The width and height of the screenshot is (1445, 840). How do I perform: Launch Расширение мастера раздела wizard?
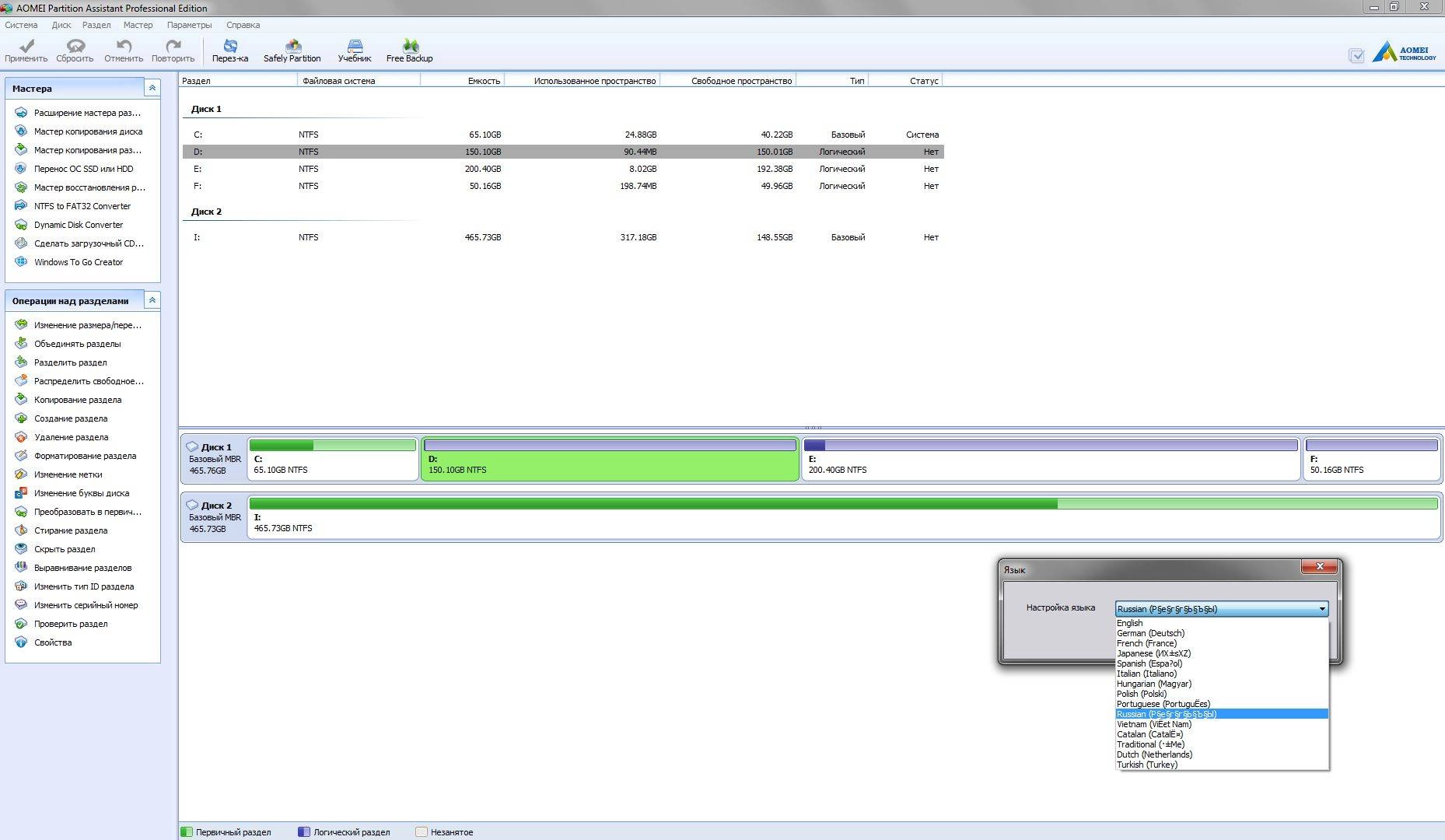click(87, 113)
